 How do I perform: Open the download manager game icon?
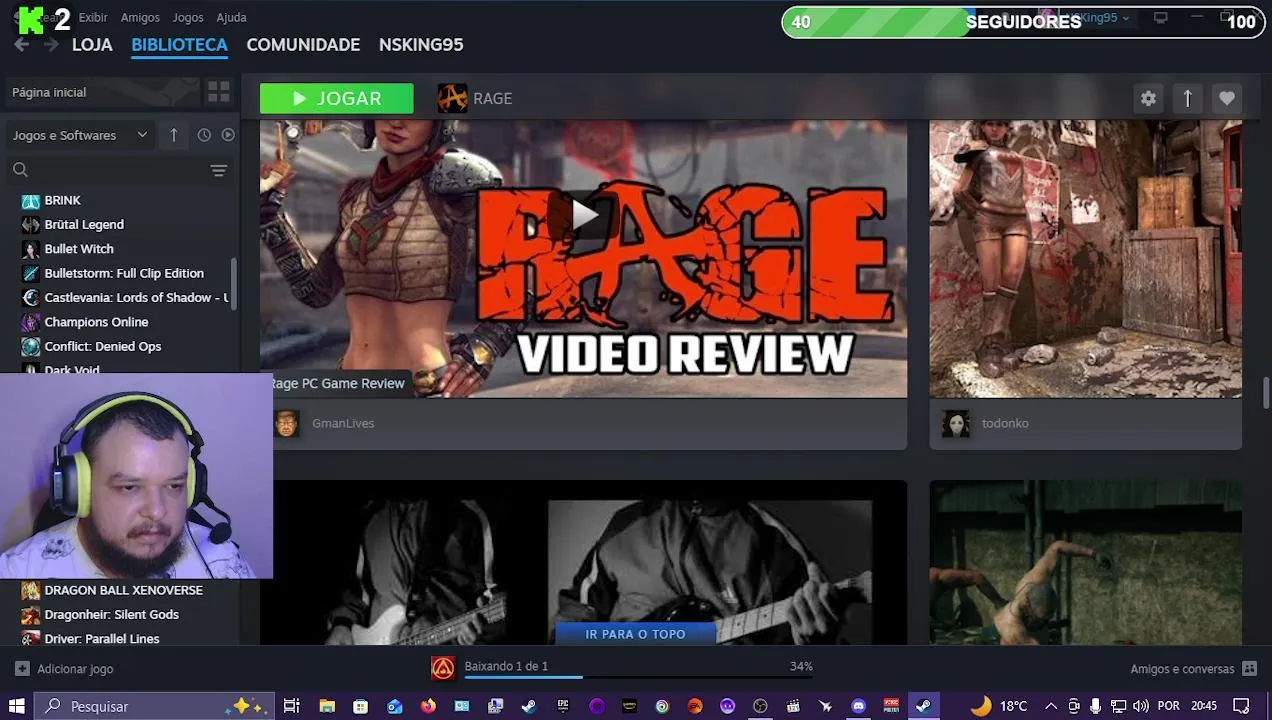click(443, 668)
